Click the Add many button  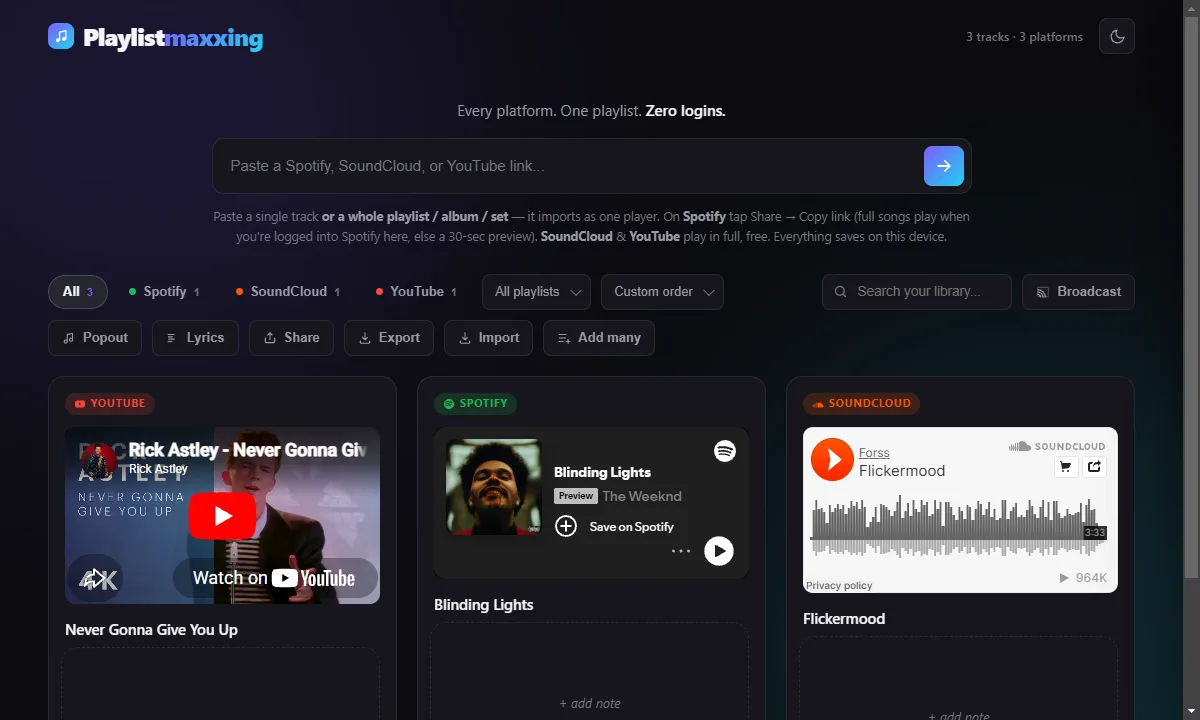[599, 338]
